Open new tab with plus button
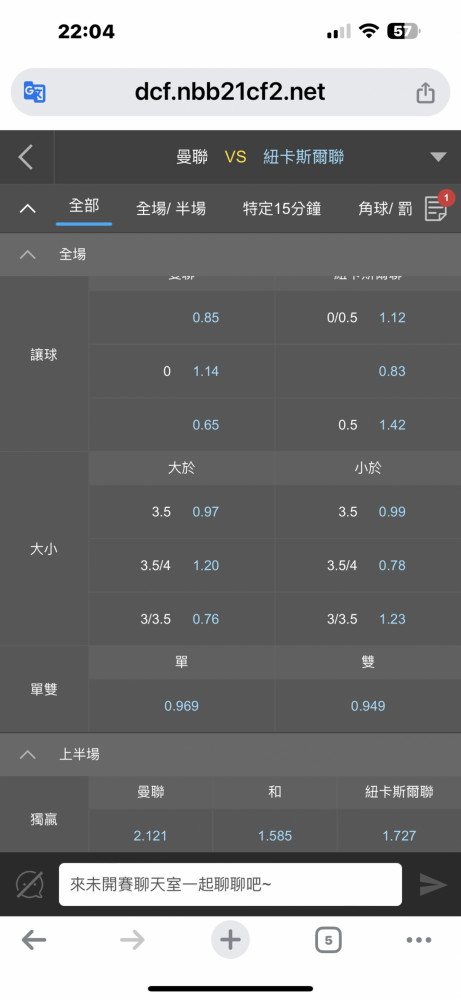Screen dimensions: 461x1000 click(x=230, y=939)
